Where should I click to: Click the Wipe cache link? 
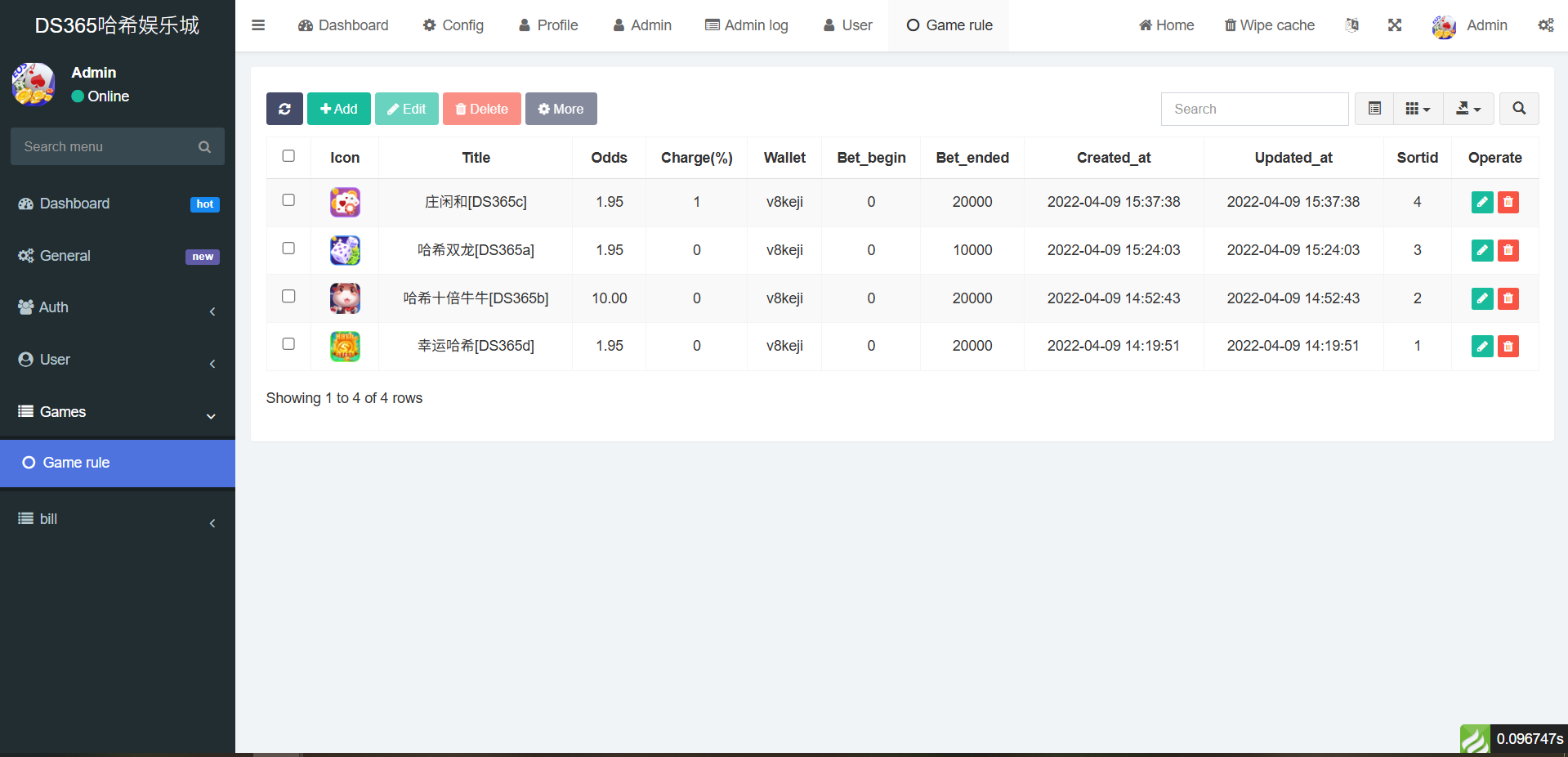pyautogui.click(x=1269, y=25)
